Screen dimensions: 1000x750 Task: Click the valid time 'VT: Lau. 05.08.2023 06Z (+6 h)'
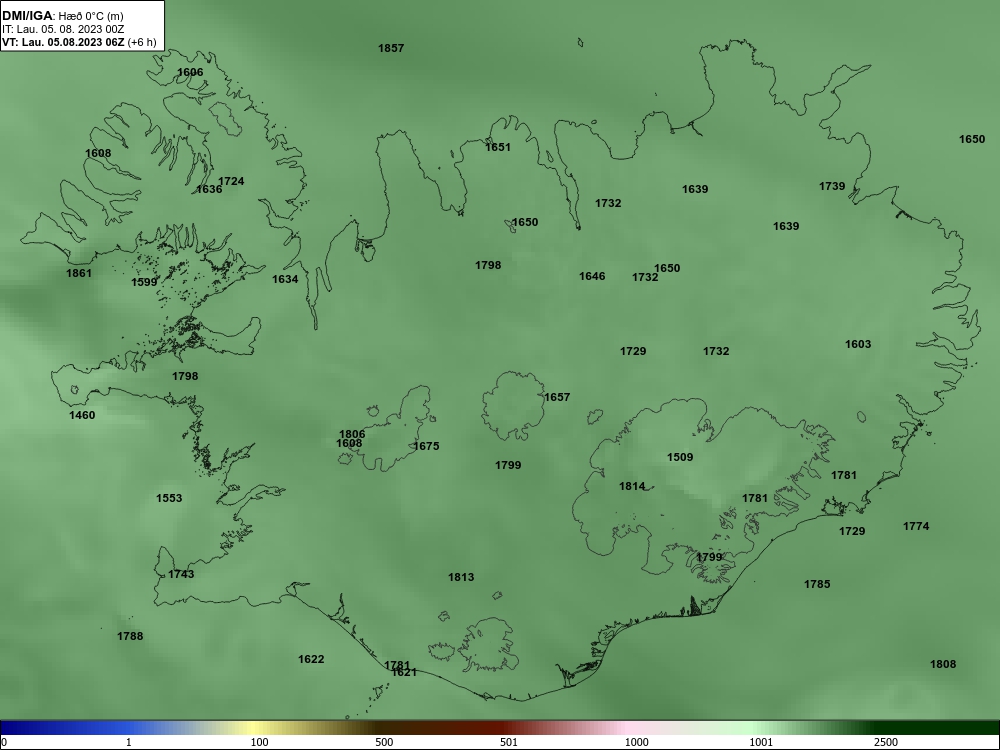79,42
